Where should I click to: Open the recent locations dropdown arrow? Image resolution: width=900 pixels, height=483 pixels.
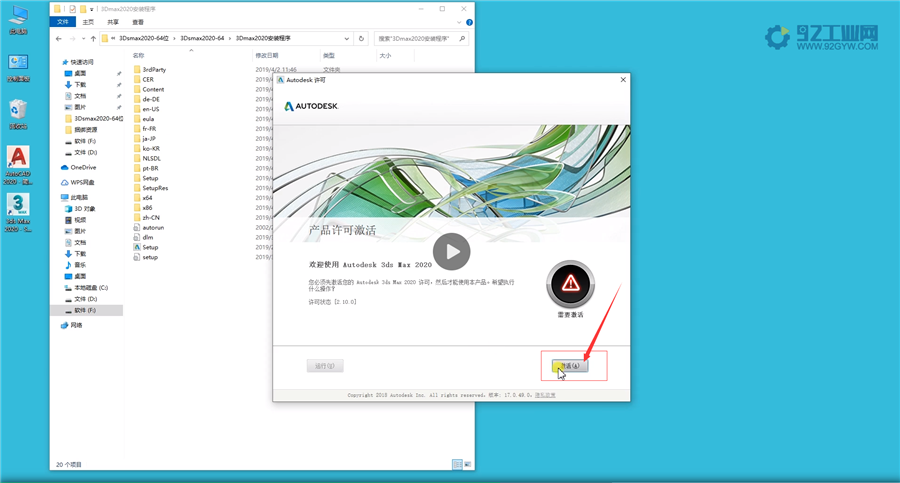pos(83,38)
